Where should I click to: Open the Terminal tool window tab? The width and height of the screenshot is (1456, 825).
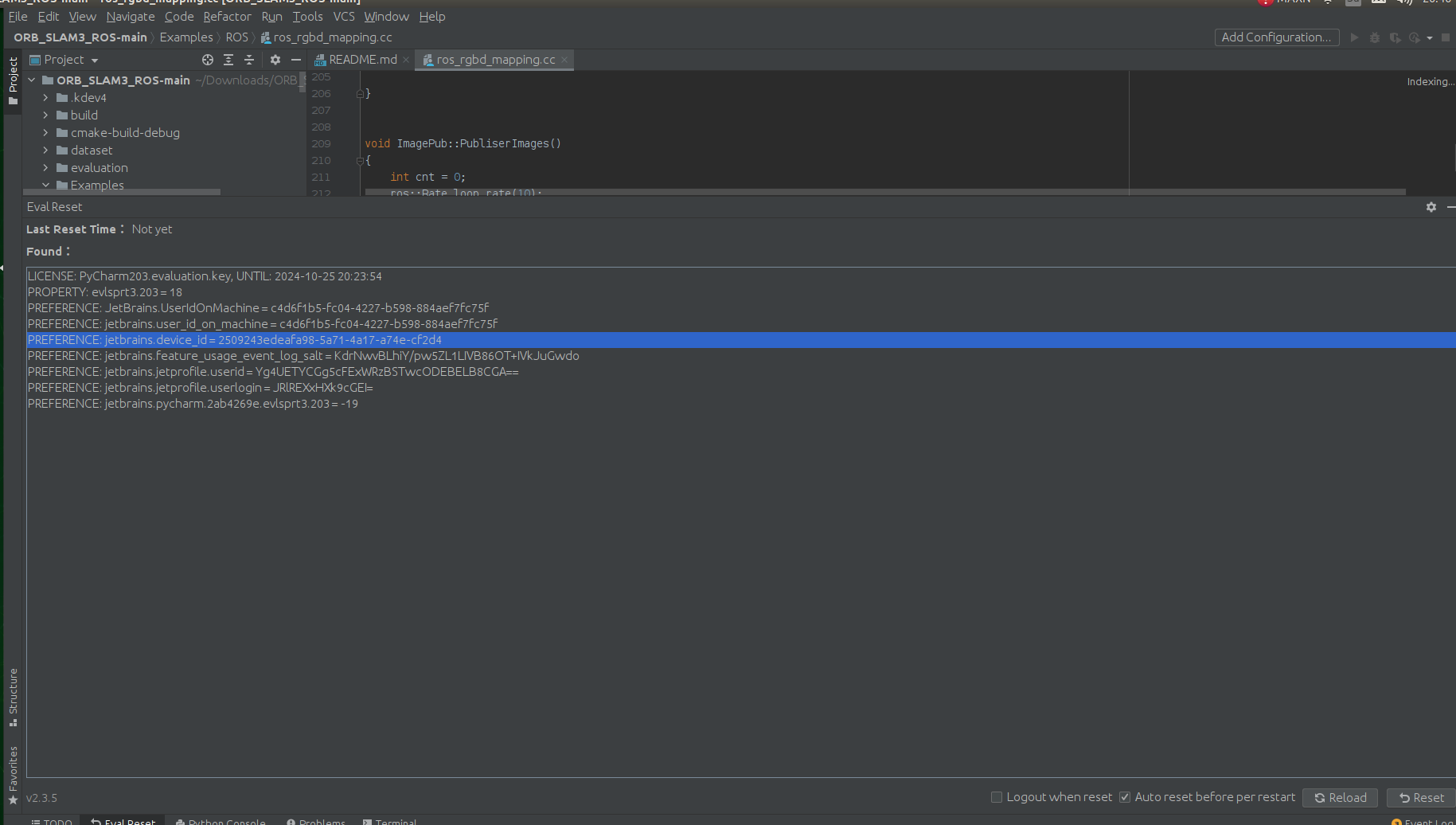389,821
